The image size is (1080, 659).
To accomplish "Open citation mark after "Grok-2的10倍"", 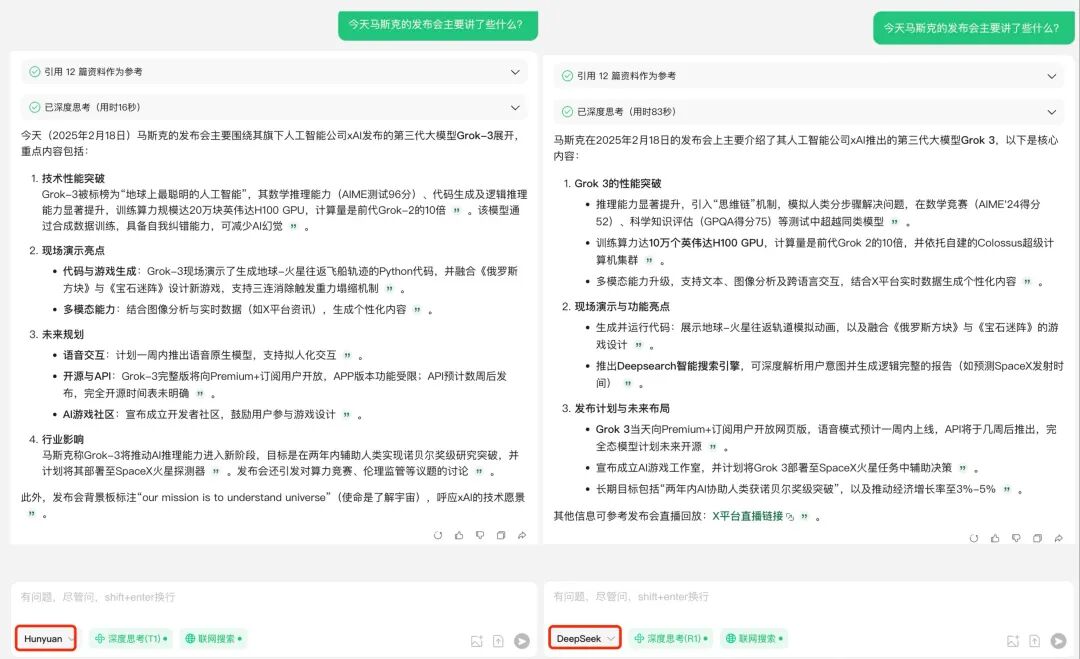I will point(457,211).
